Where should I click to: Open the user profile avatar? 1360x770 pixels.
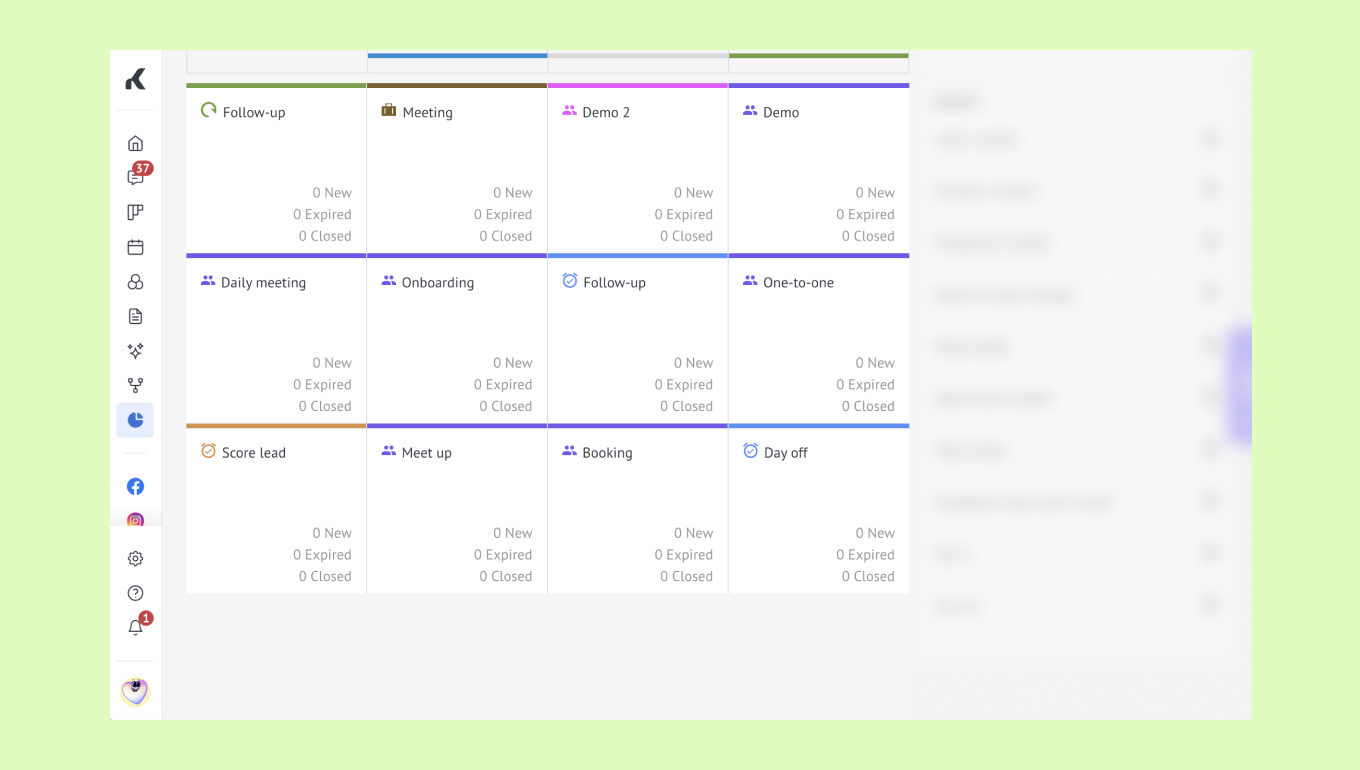click(135, 691)
